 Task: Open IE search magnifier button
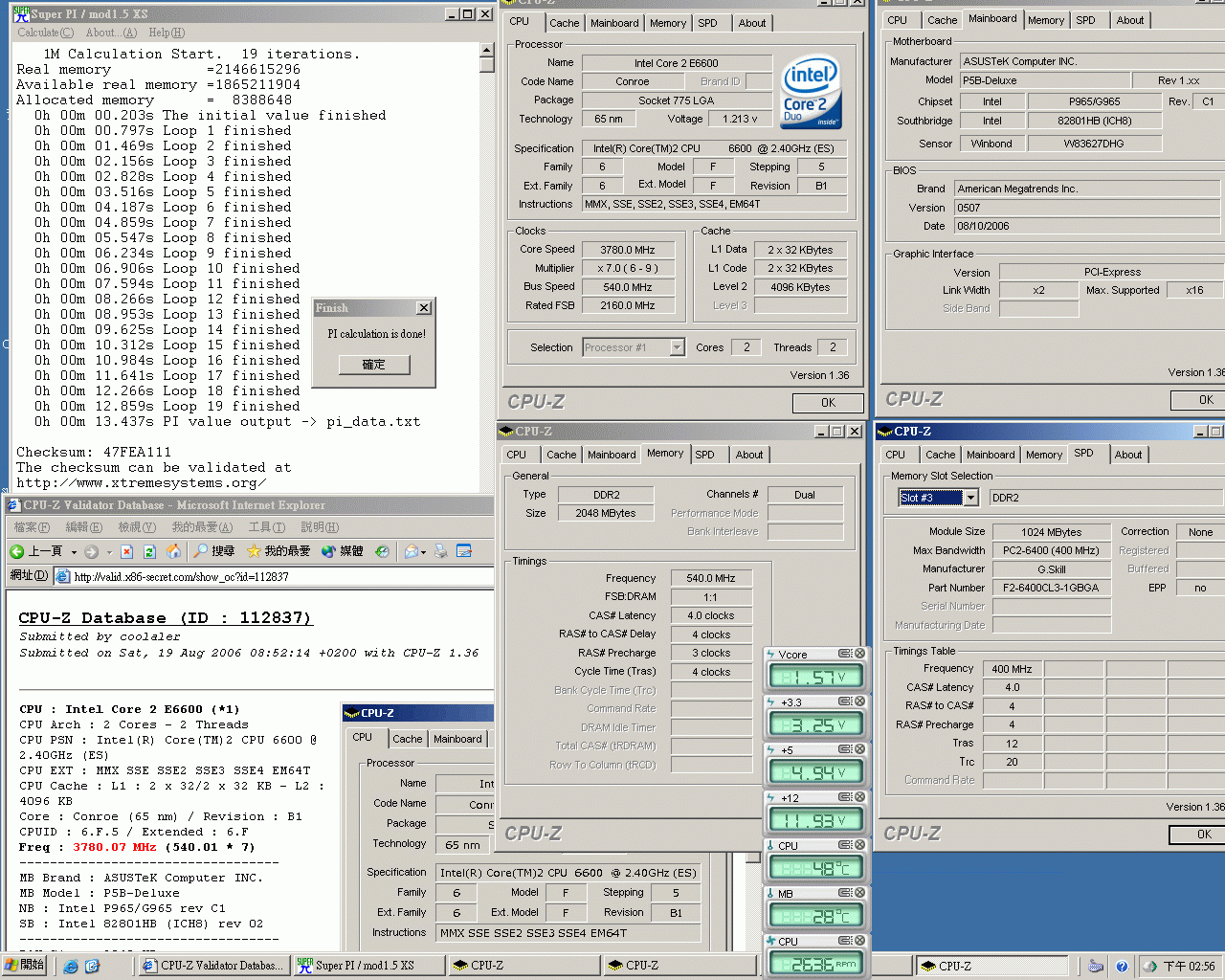(213, 551)
